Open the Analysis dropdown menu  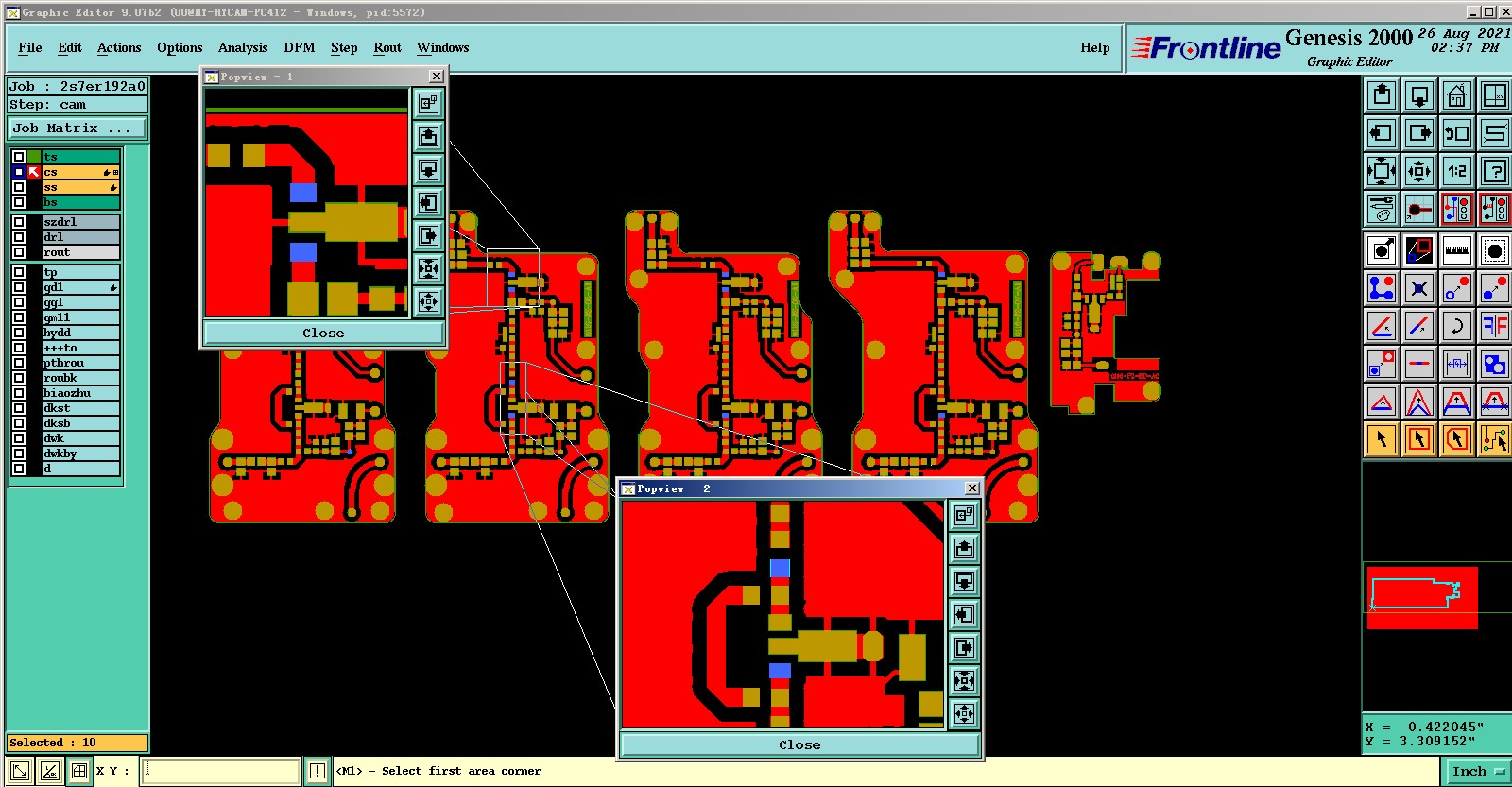tap(243, 47)
